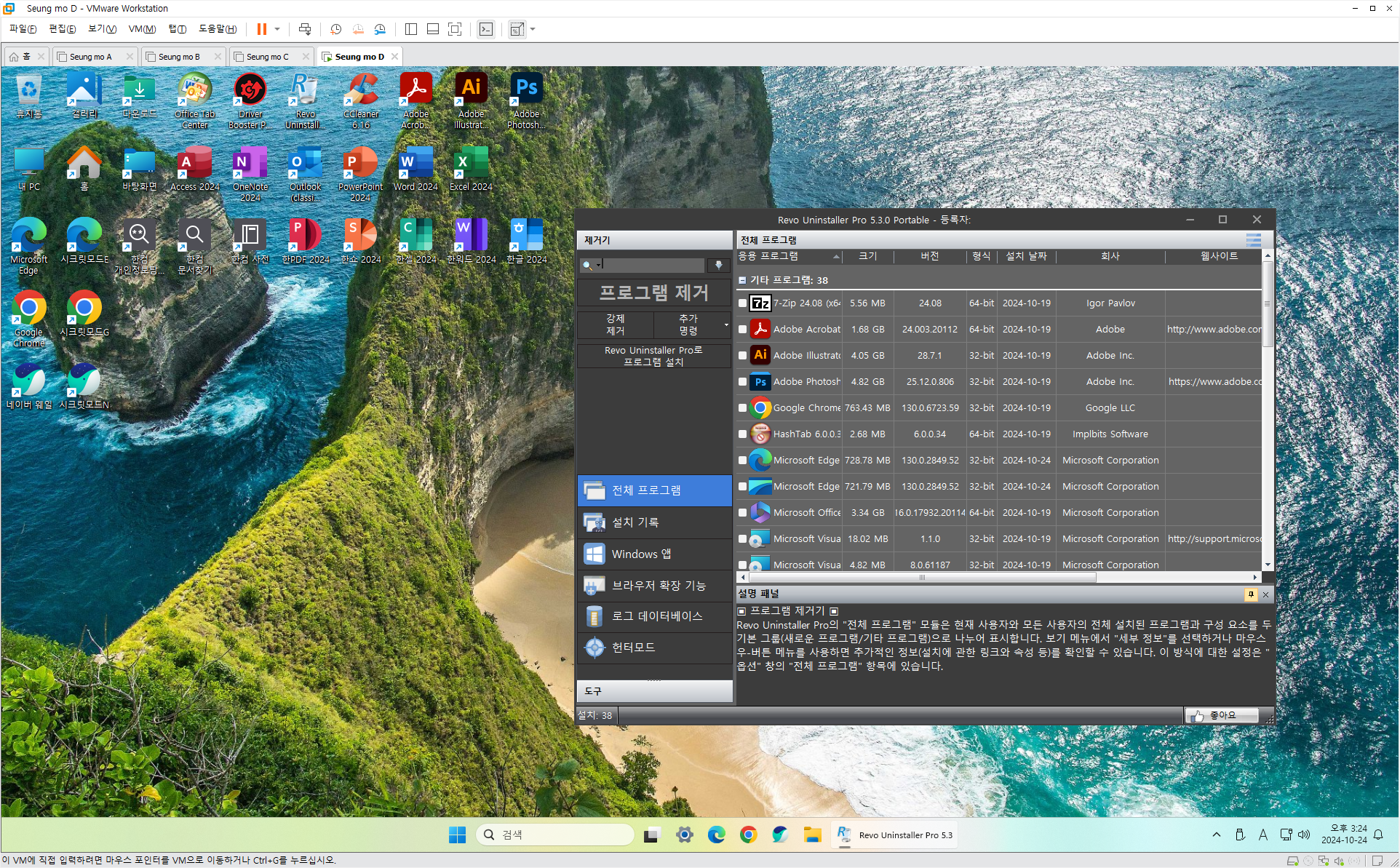Viewport: 1400px width, 868px height.
Task: Check the Microsoft Edge 728.78 MB checkbox
Action: (x=742, y=461)
